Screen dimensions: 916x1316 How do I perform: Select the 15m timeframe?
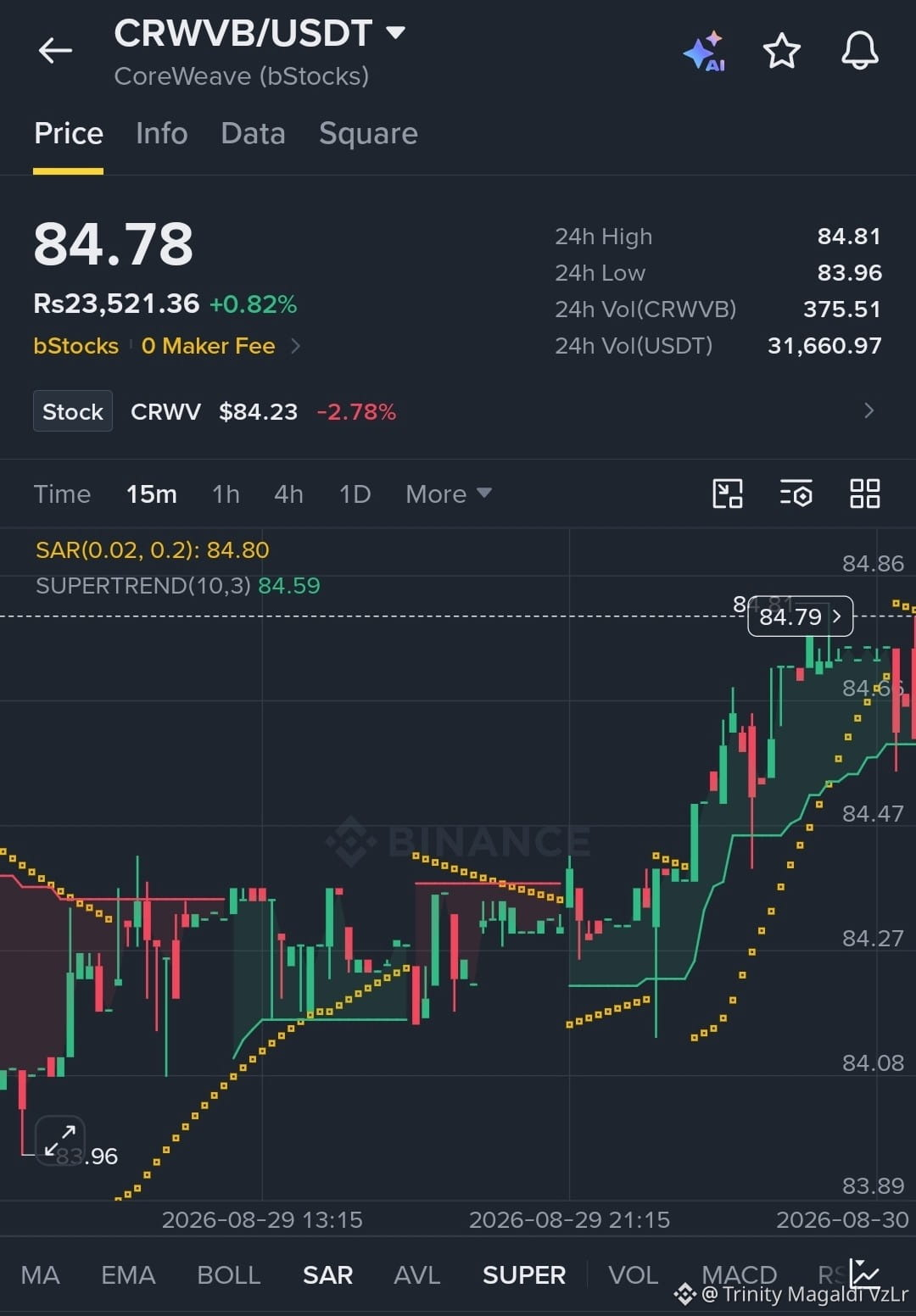[152, 493]
